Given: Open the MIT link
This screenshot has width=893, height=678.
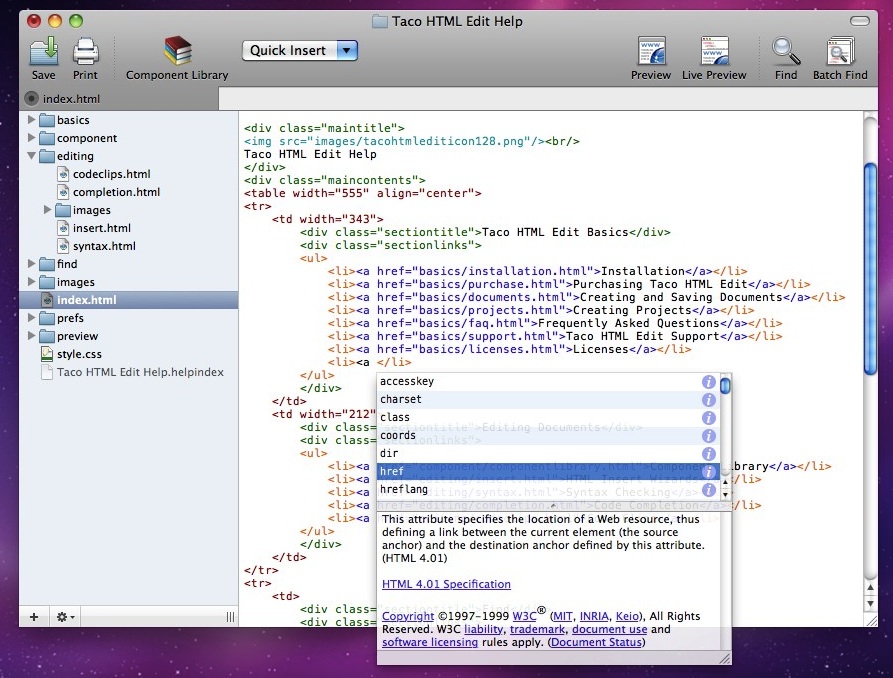Looking at the screenshot, I should click(x=563, y=616).
